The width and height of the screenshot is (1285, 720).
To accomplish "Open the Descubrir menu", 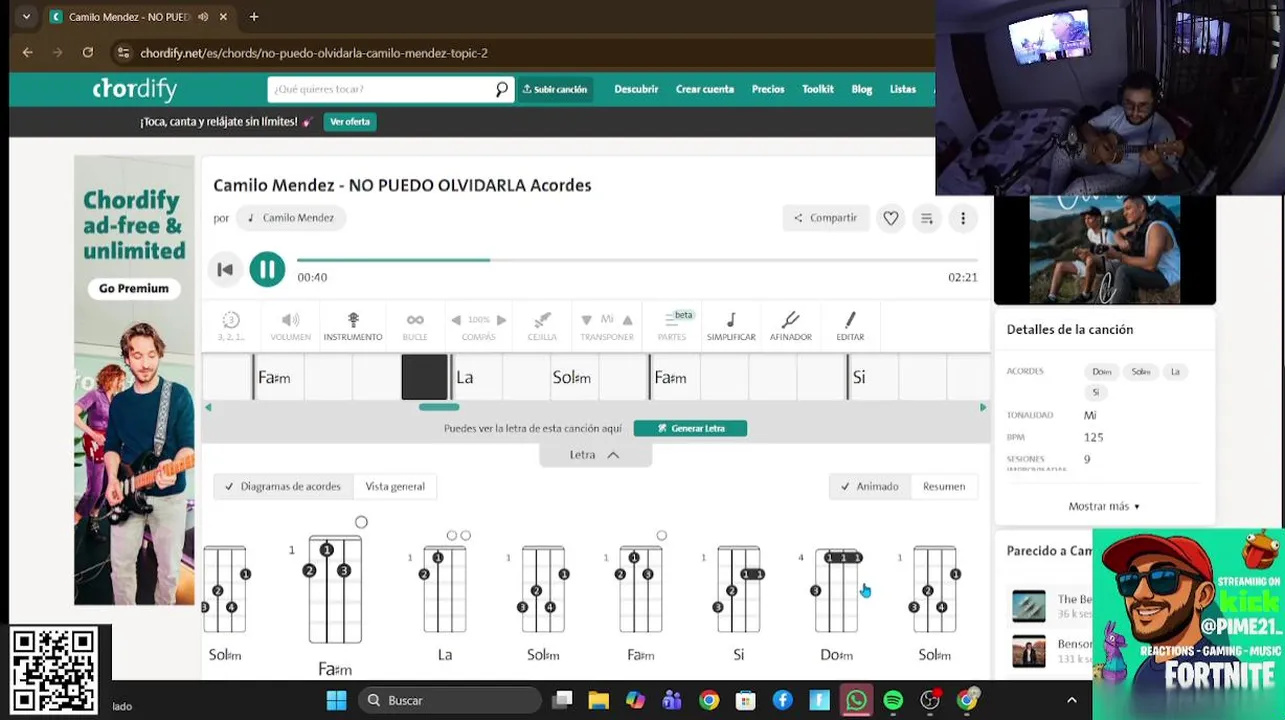I will pyautogui.click(x=636, y=89).
